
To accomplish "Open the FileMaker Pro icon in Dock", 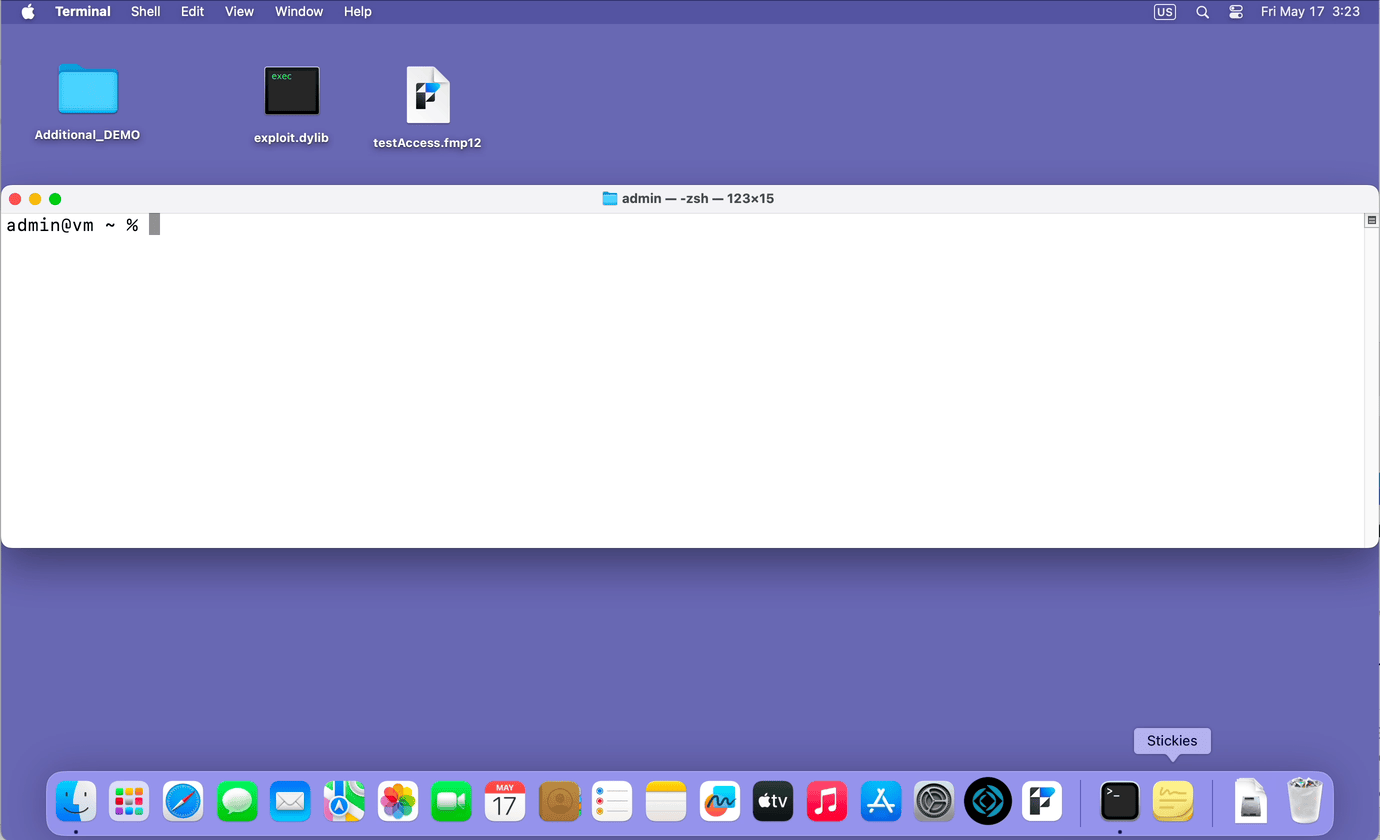I will pyautogui.click(x=1041, y=801).
